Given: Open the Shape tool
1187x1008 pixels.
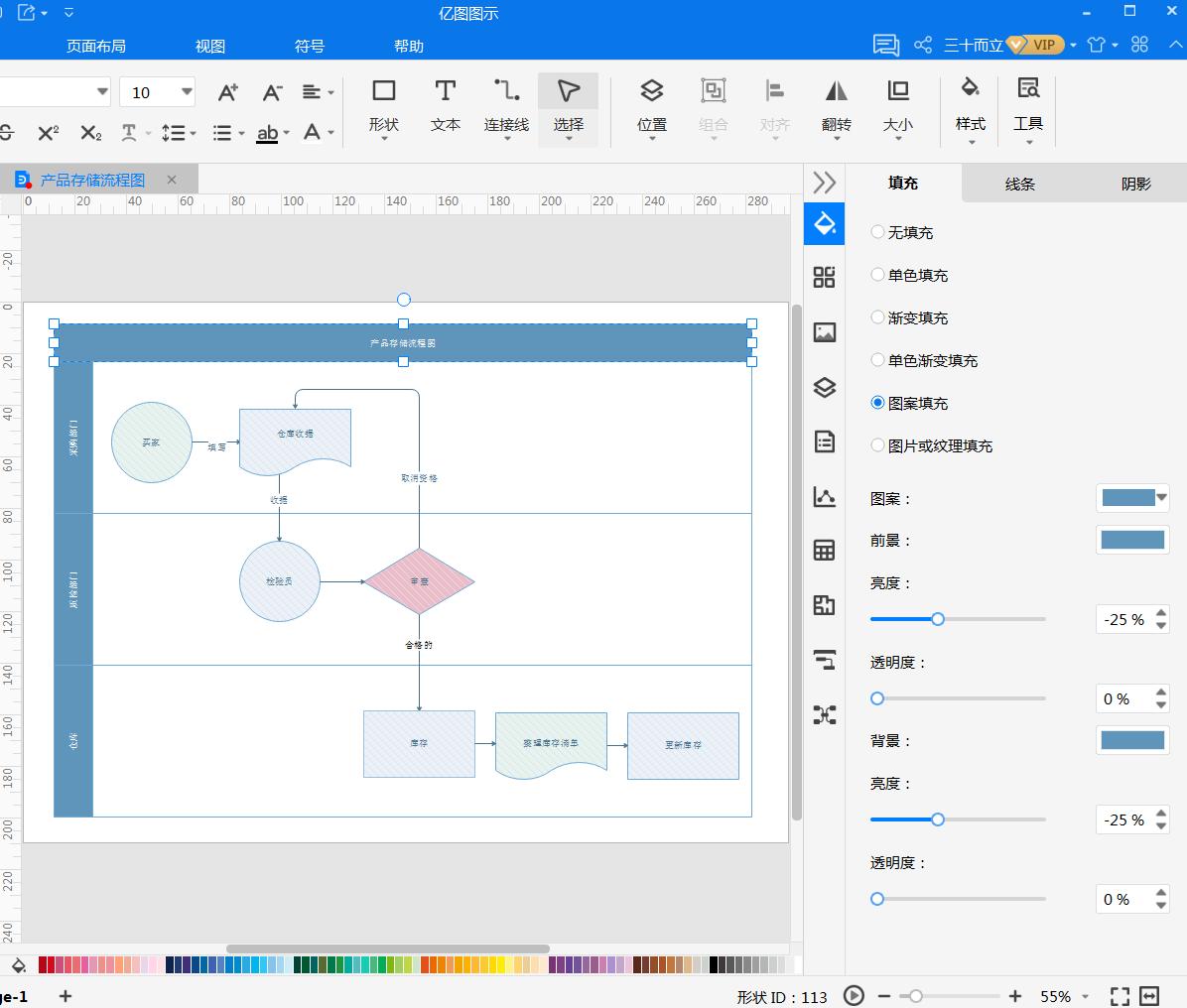Looking at the screenshot, I should pos(383,105).
